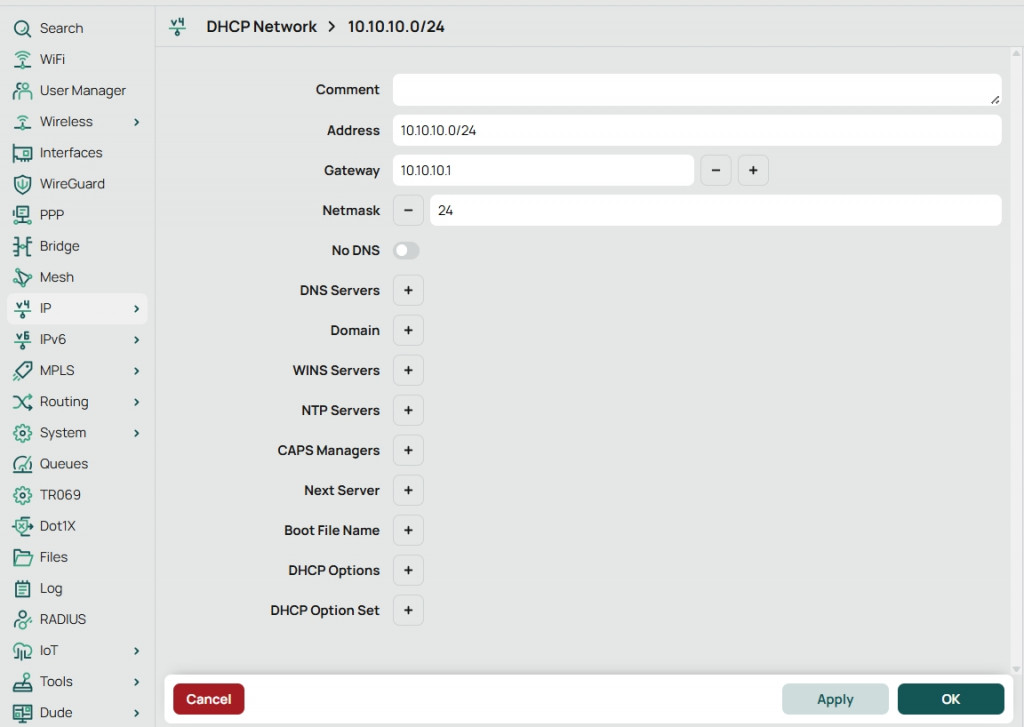Go back via DHCP Network breadcrumb link
Image resolution: width=1024 pixels, height=727 pixels.
pyautogui.click(x=261, y=27)
